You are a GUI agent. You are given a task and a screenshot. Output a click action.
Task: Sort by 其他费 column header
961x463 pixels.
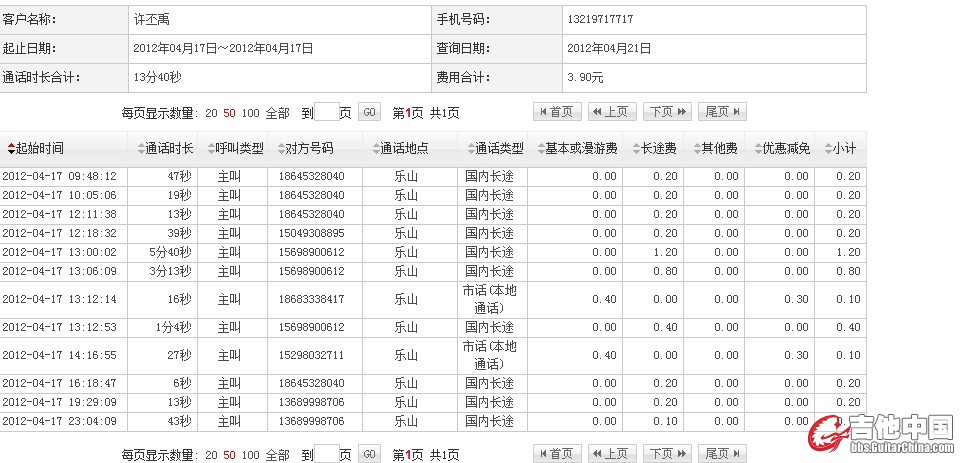click(x=718, y=148)
